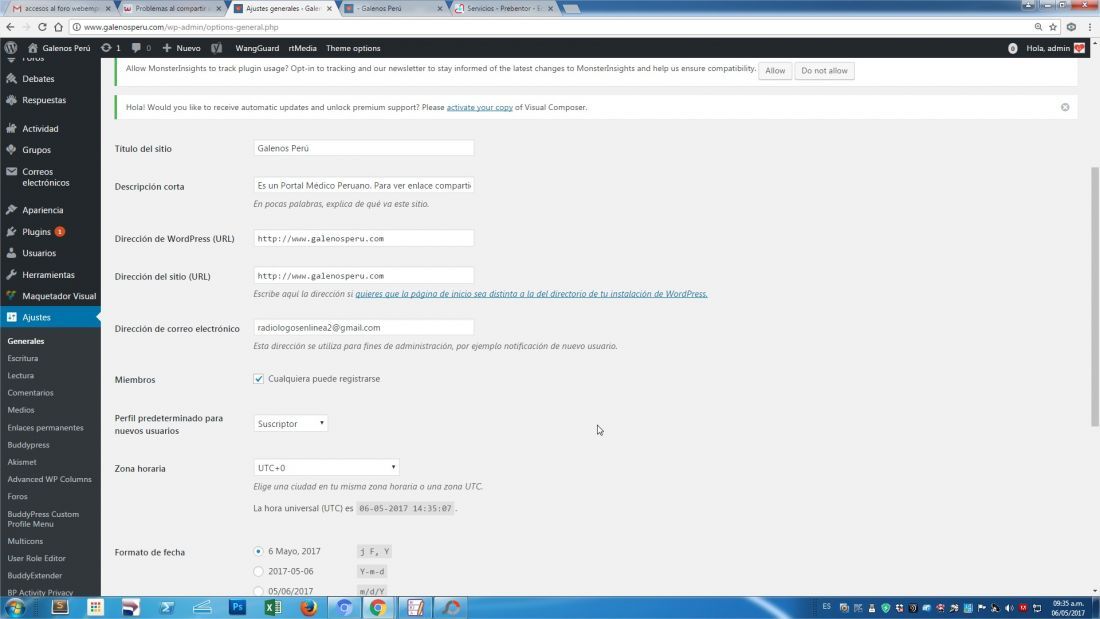Image resolution: width=1100 pixels, height=619 pixels.
Task: Select date format 2017-05-06
Action: tap(258, 571)
